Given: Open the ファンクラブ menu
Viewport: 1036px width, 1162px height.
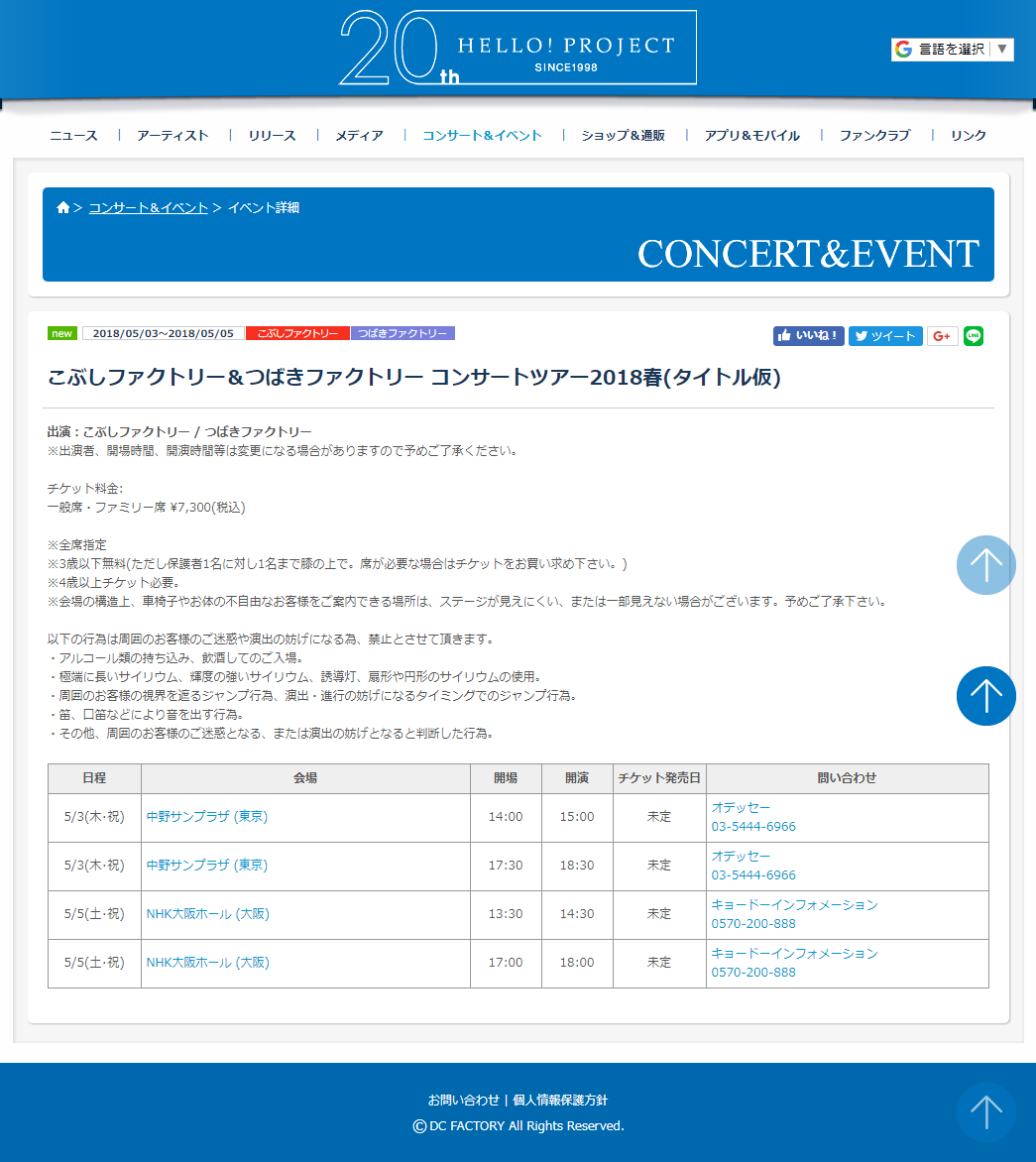Looking at the screenshot, I should [x=875, y=135].
